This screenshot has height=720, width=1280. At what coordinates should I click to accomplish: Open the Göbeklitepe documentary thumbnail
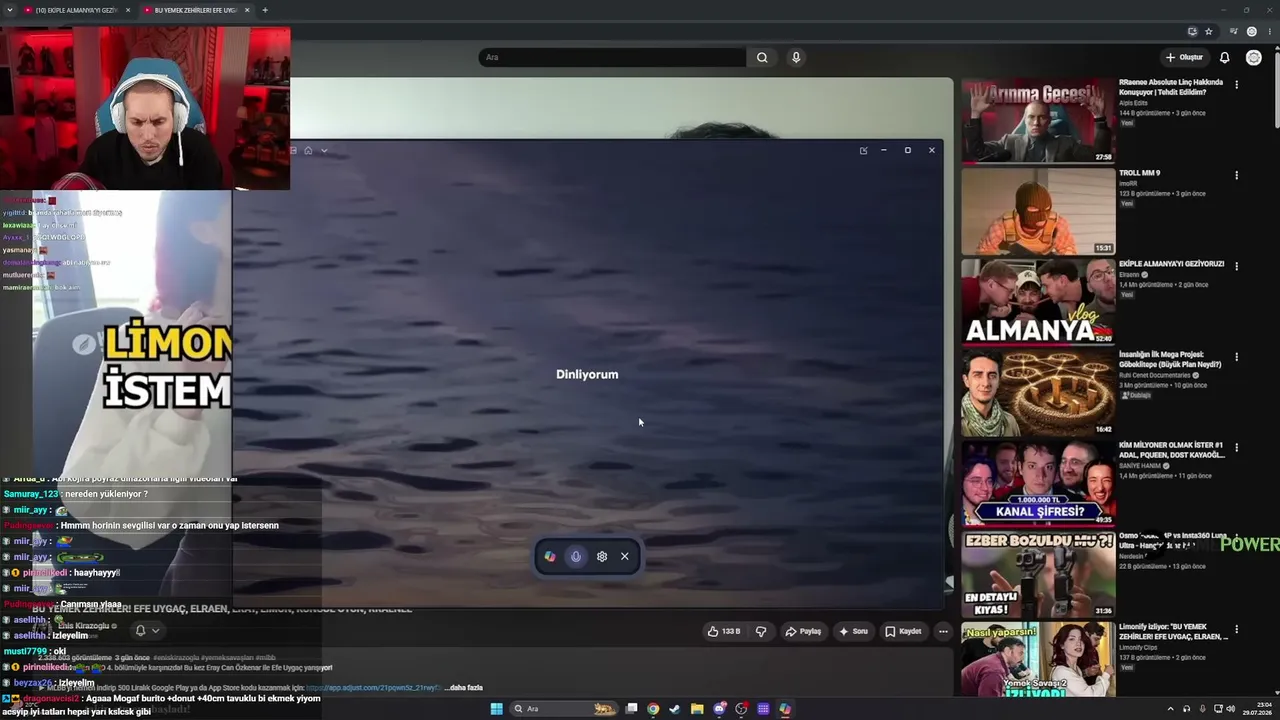point(1038,392)
